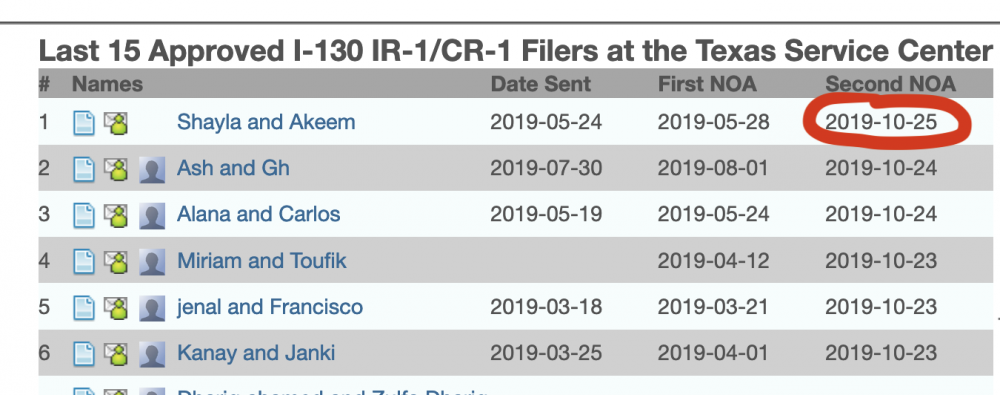
Task: Select jenal and Francisco link
Action: point(270,307)
